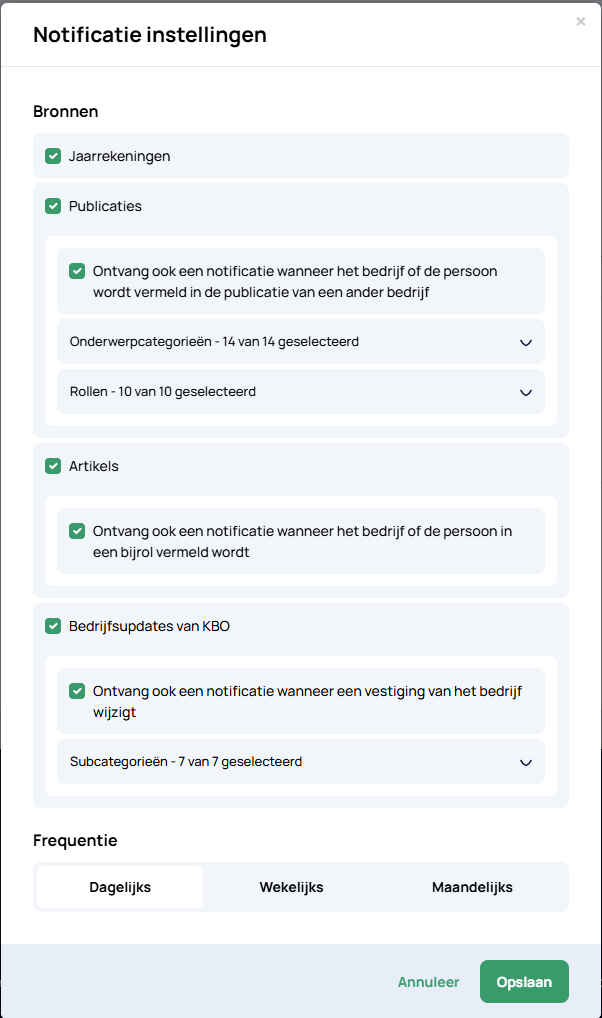The width and height of the screenshot is (602, 1018).
Task: Toggle the Publicaties source checkbox
Action: click(x=53, y=206)
